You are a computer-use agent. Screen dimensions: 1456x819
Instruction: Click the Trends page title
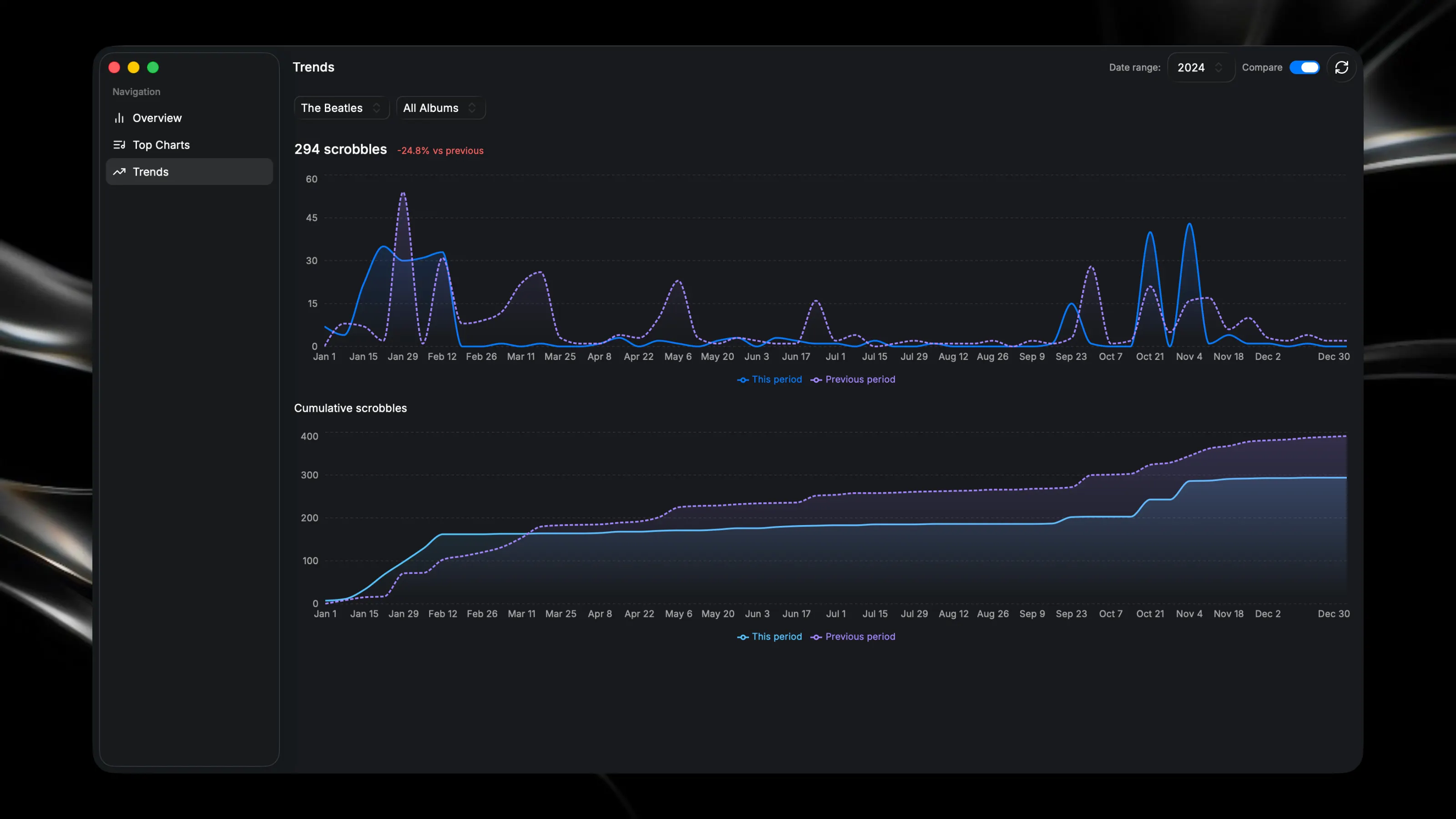313,67
